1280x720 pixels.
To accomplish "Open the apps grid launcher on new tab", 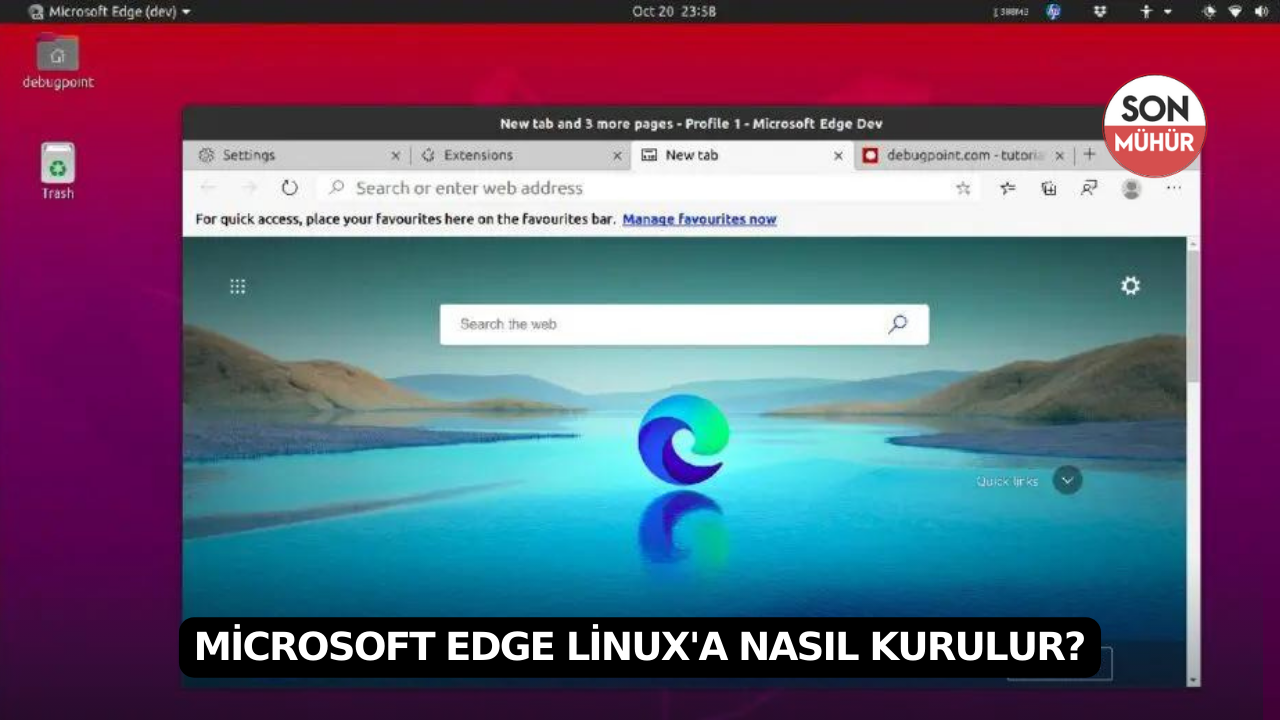I will (237, 286).
